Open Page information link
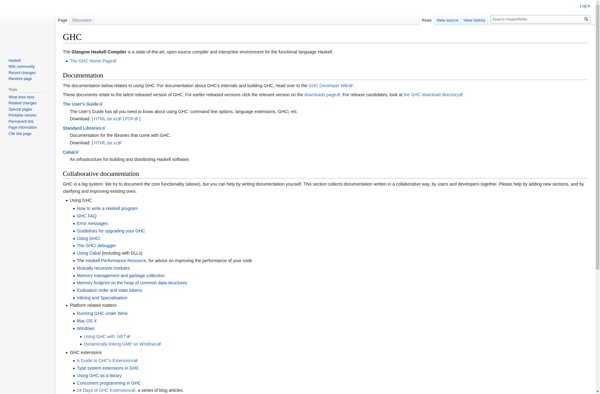This screenshot has height=394, width=600. (x=23, y=127)
